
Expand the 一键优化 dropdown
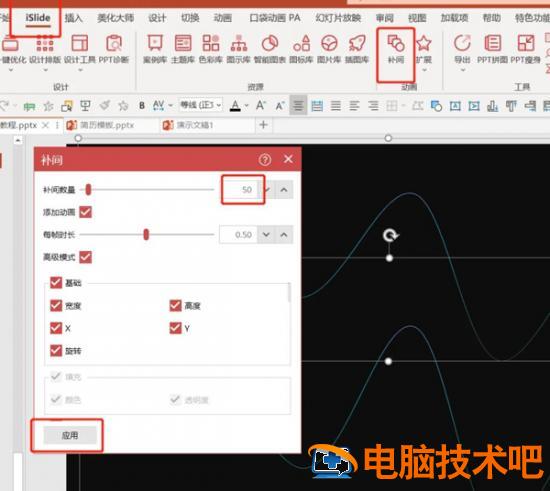(x=11, y=70)
